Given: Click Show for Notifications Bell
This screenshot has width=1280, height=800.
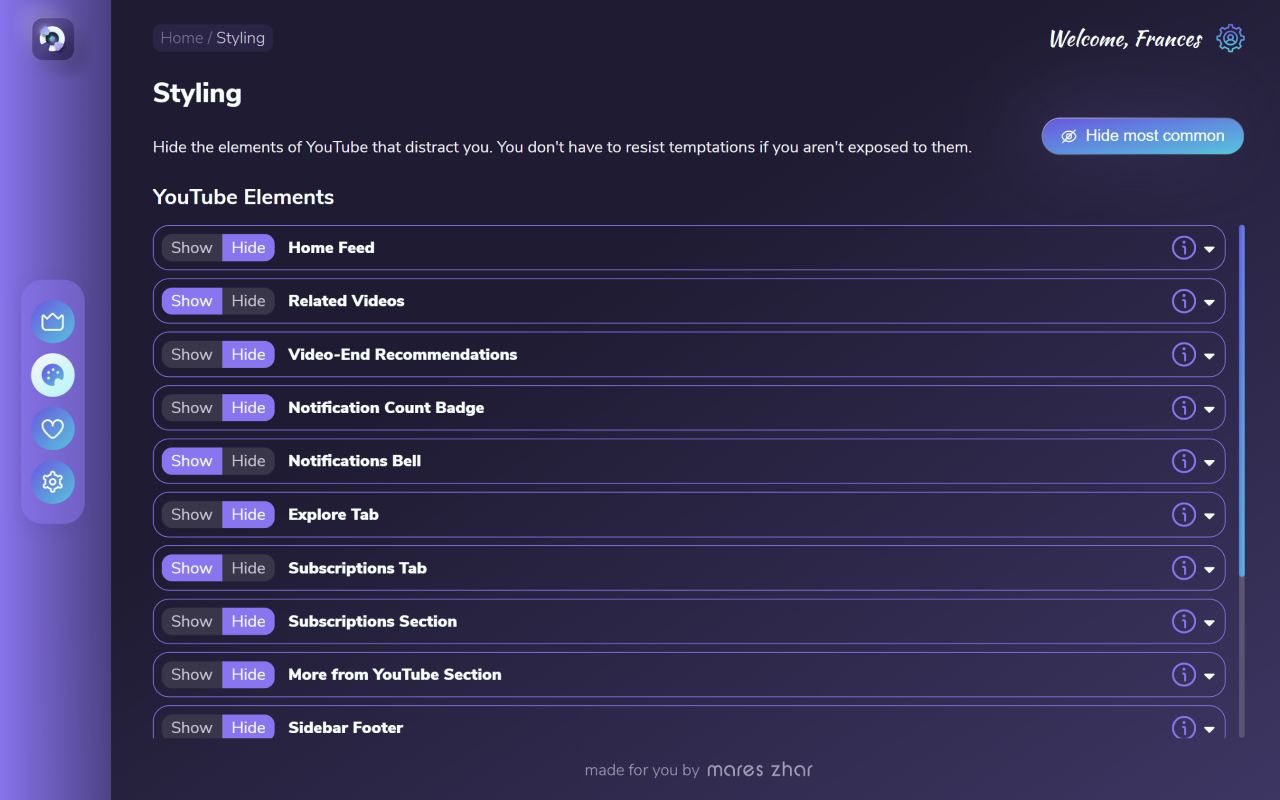Looking at the screenshot, I should (x=192, y=461).
